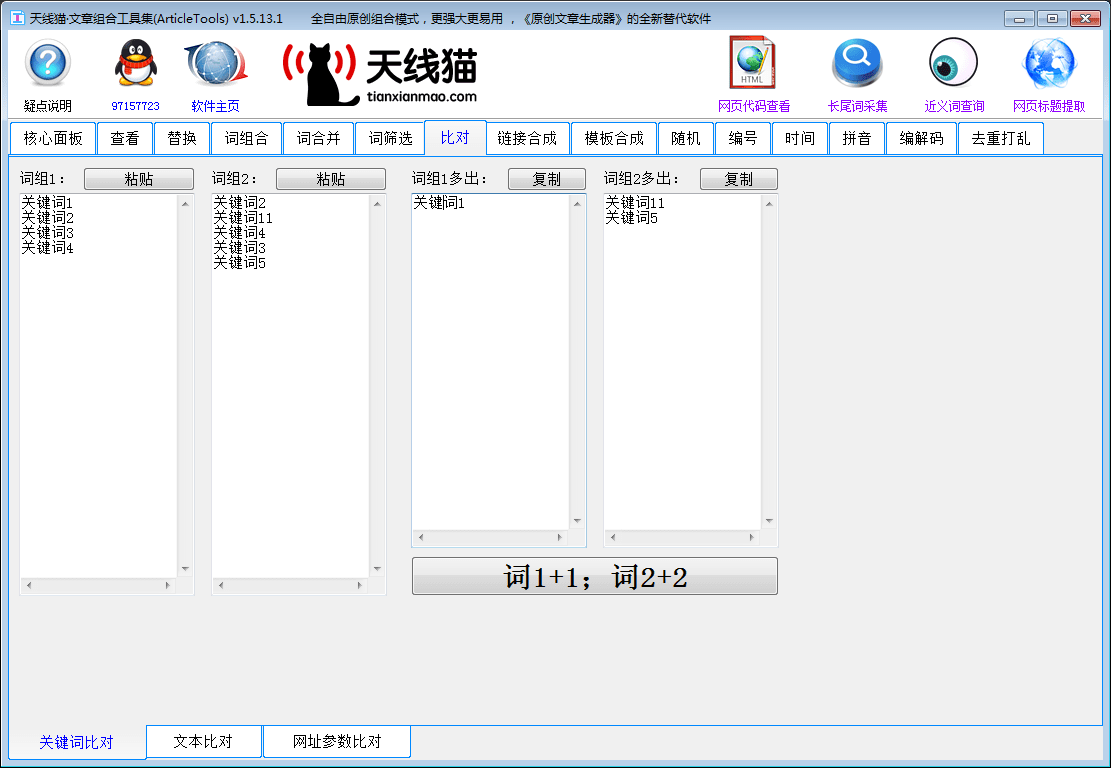Screen dimensions: 1111x768
Task: Switch to 词筛选 tab
Action: point(390,138)
